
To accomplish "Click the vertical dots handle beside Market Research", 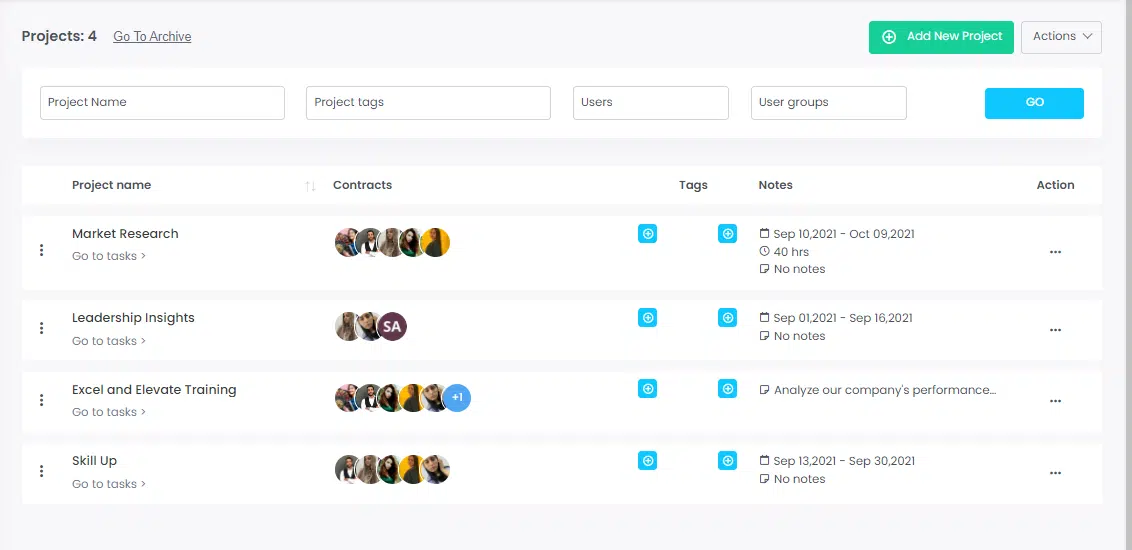I will pos(42,250).
